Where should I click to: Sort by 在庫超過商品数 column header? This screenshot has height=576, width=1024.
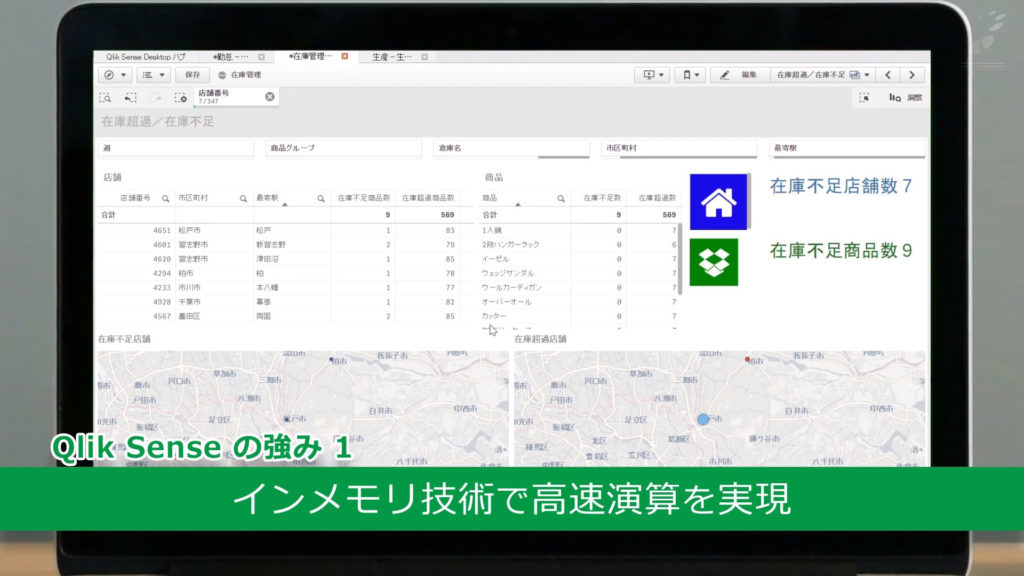click(x=428, y=198)
